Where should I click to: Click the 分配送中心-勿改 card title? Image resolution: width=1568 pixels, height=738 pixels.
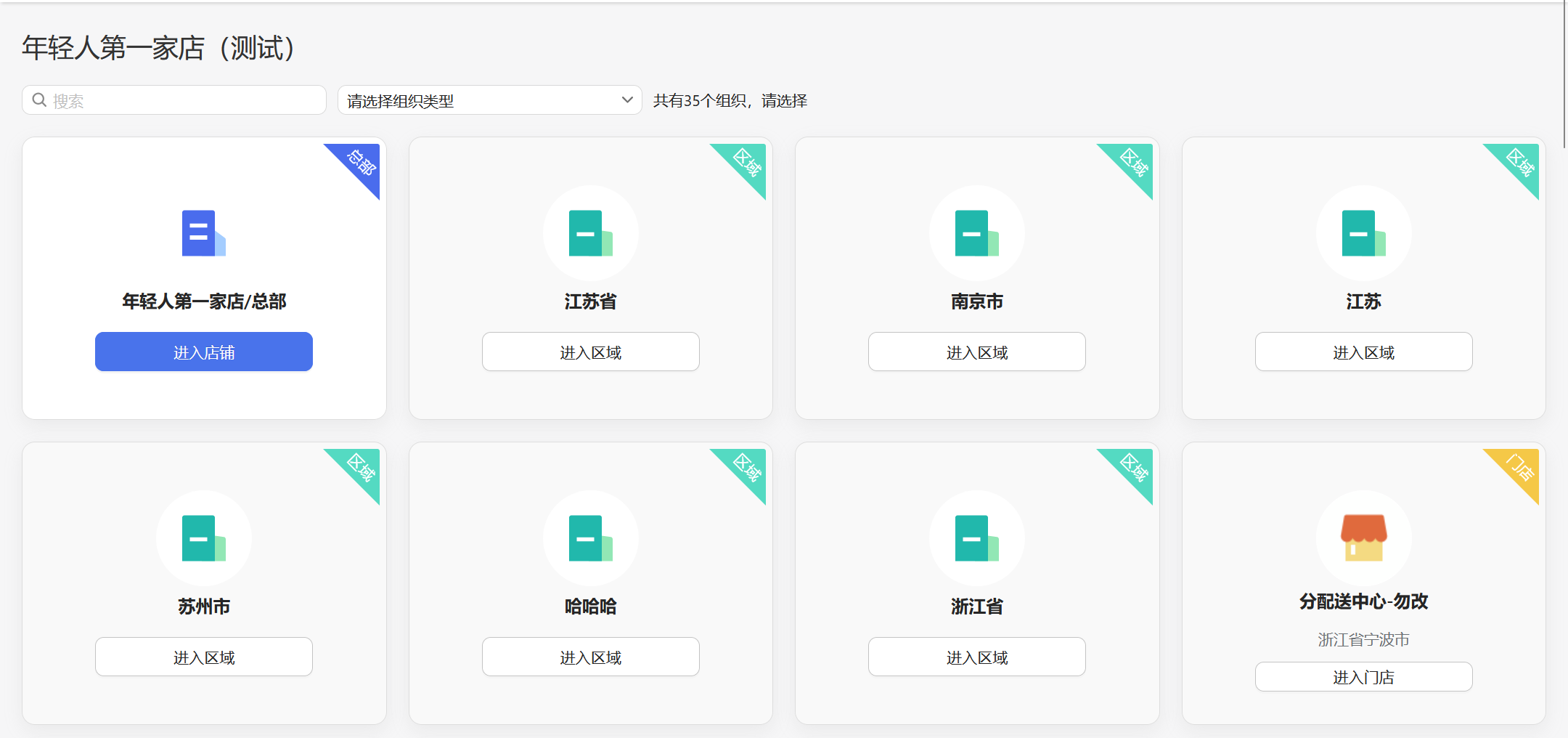[1364, 601]
